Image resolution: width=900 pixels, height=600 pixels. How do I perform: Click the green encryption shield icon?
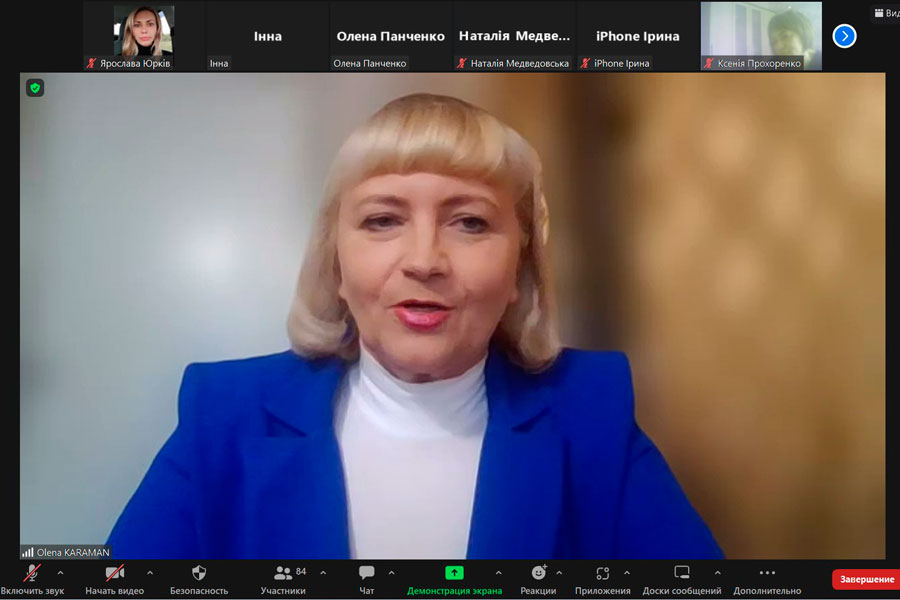(x=35, y=88)
